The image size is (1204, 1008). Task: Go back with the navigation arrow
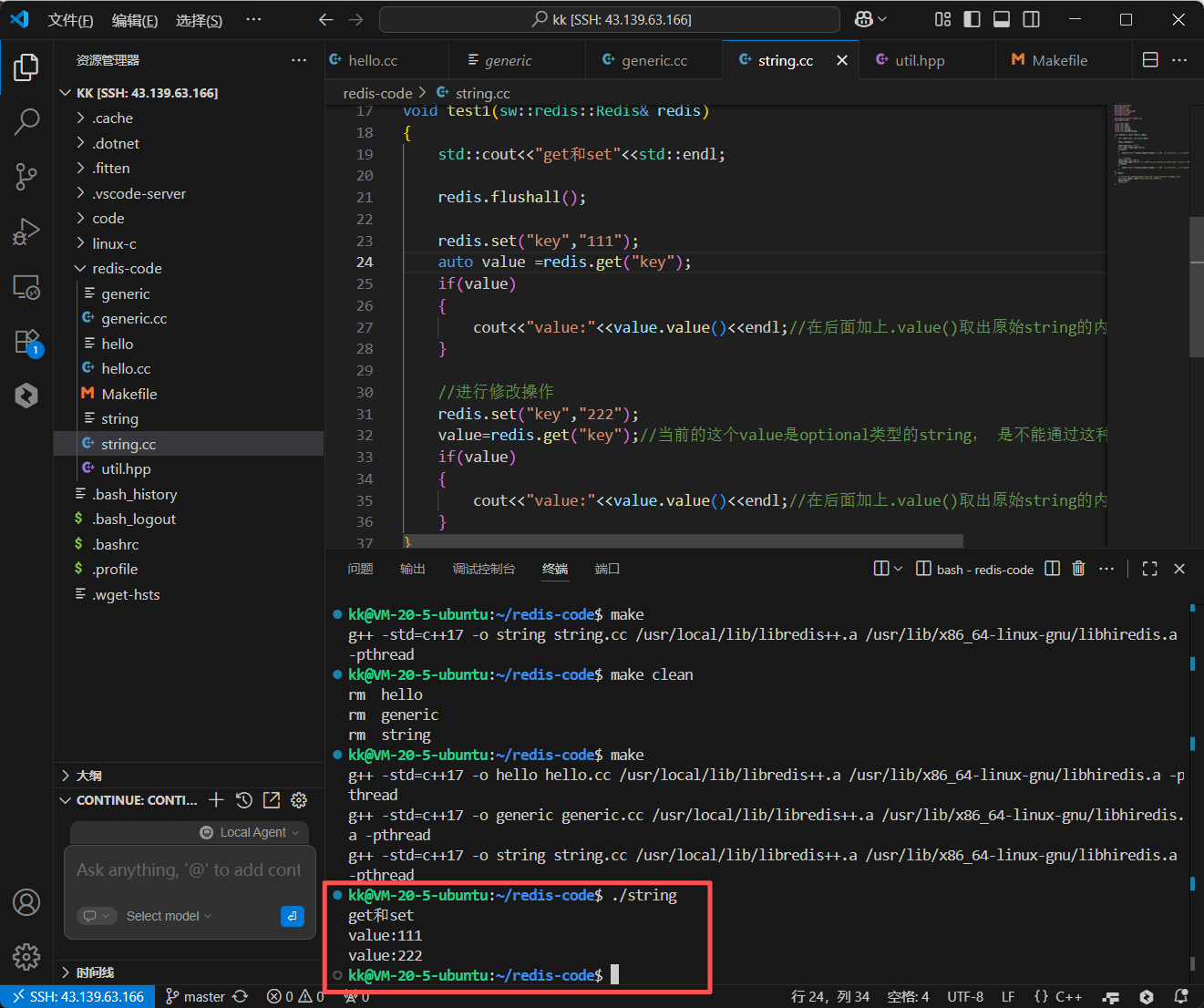326,19
